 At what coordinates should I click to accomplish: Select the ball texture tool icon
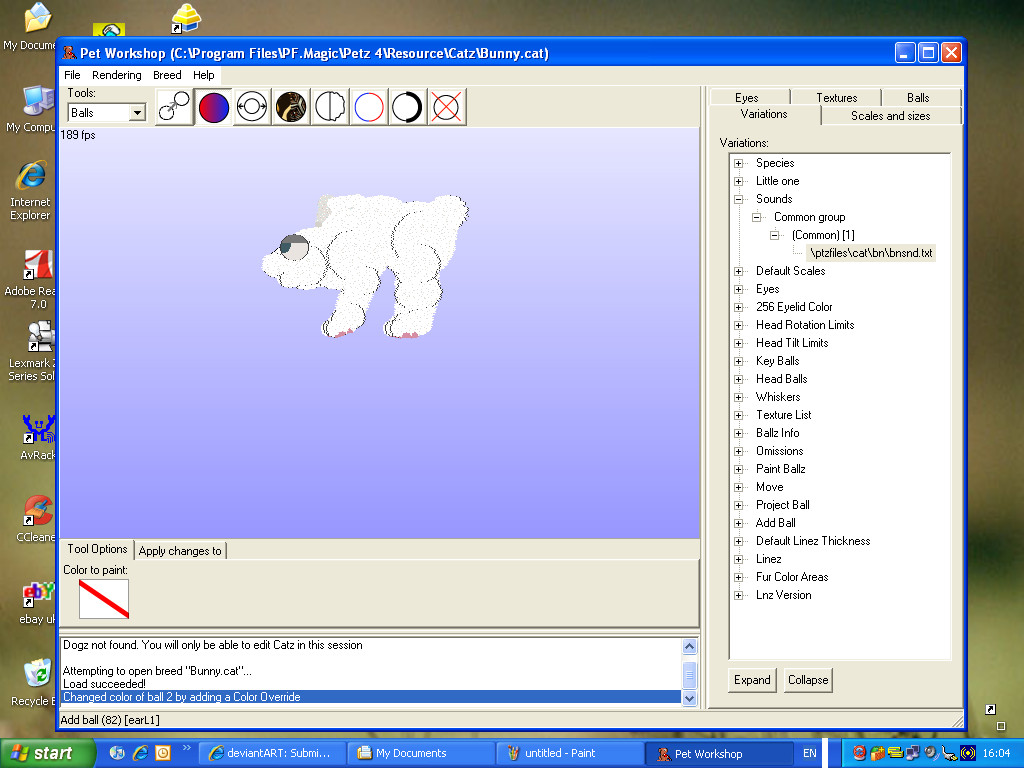click(x=291, y=107)
